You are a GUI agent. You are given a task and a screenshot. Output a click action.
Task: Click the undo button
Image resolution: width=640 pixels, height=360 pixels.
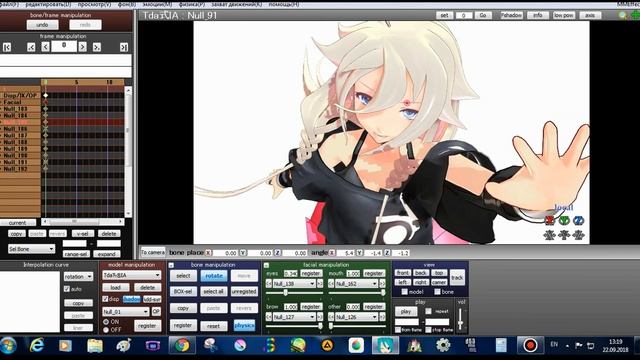click(42, 24)
